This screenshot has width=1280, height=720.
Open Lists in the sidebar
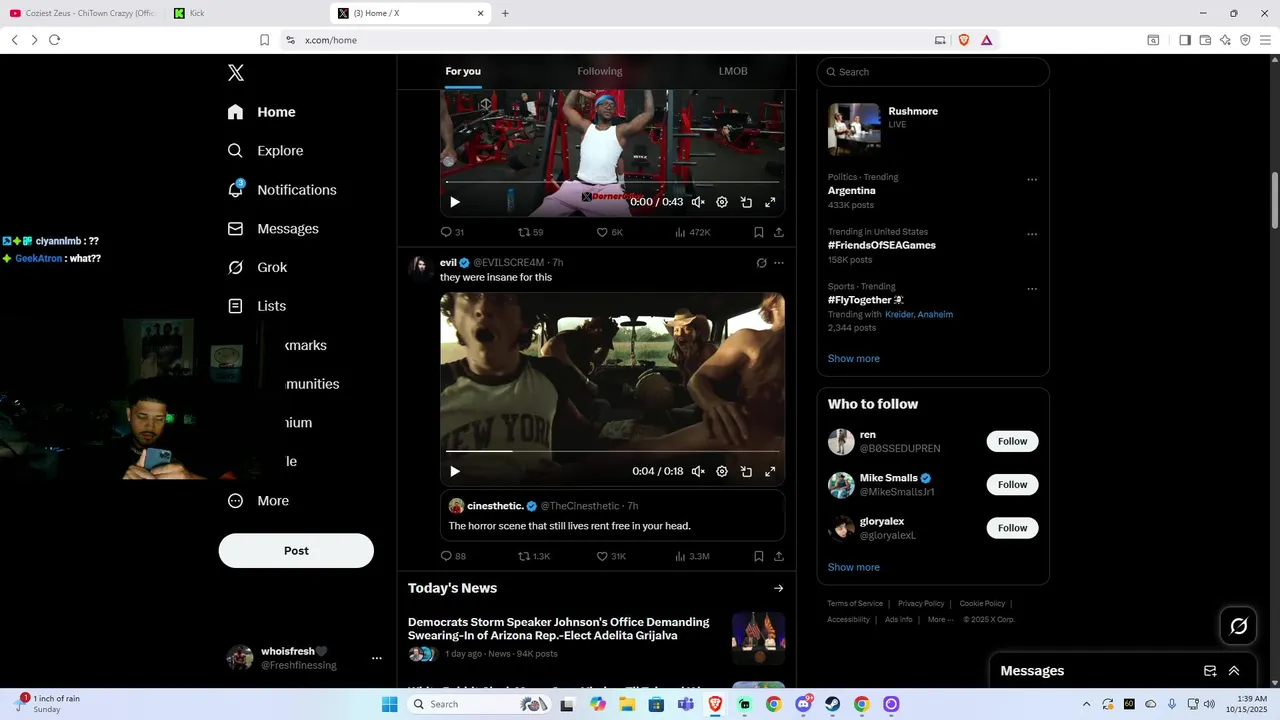click(x=256, y=306)
